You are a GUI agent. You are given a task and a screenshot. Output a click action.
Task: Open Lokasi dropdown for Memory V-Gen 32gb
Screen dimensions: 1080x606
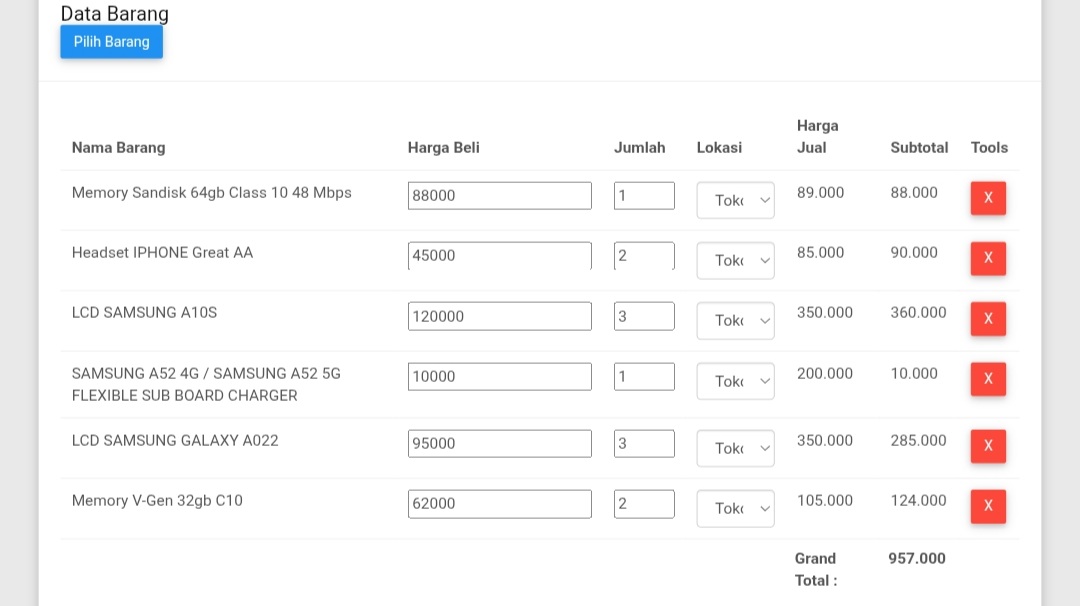coord(735,508)
